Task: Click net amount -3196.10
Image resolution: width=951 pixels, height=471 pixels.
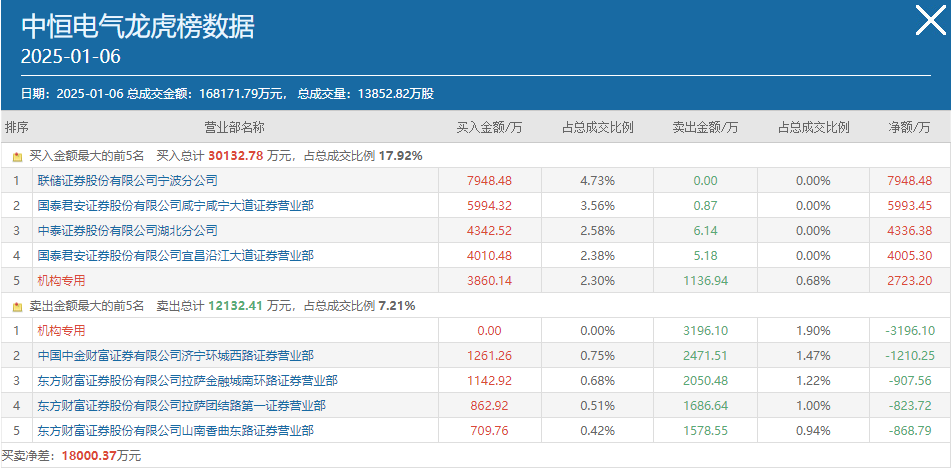Action: [x=910, y=331]
